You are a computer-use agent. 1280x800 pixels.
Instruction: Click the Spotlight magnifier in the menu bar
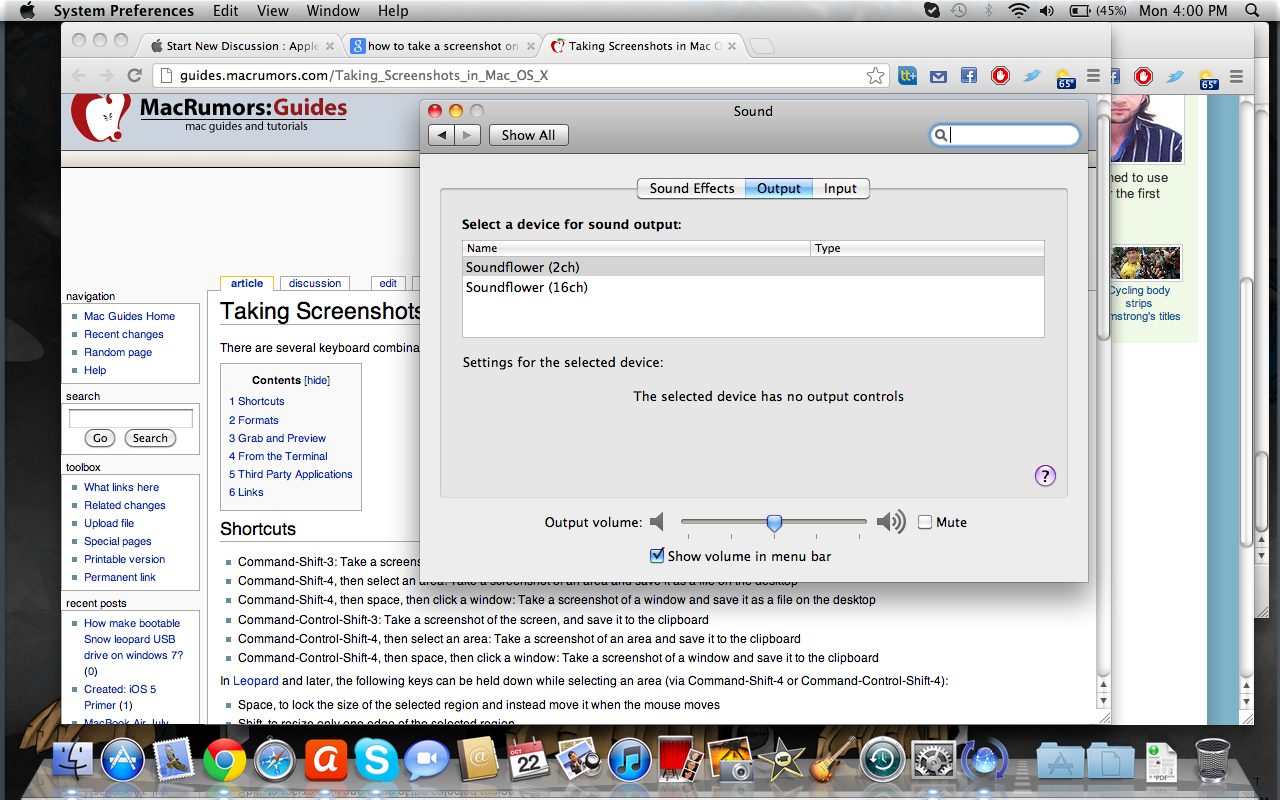coord(1252,11)
